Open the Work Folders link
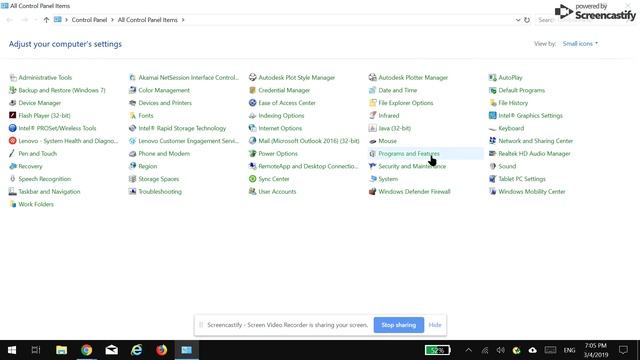The width and height of the screenshot is (640, 360). pos(36,204)
